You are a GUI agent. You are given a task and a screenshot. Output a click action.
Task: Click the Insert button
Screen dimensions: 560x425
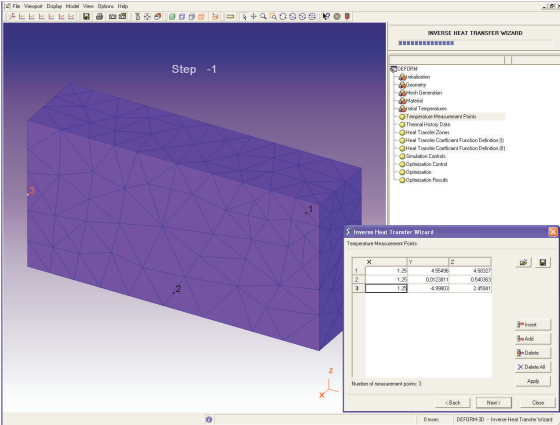pos(532,325)
